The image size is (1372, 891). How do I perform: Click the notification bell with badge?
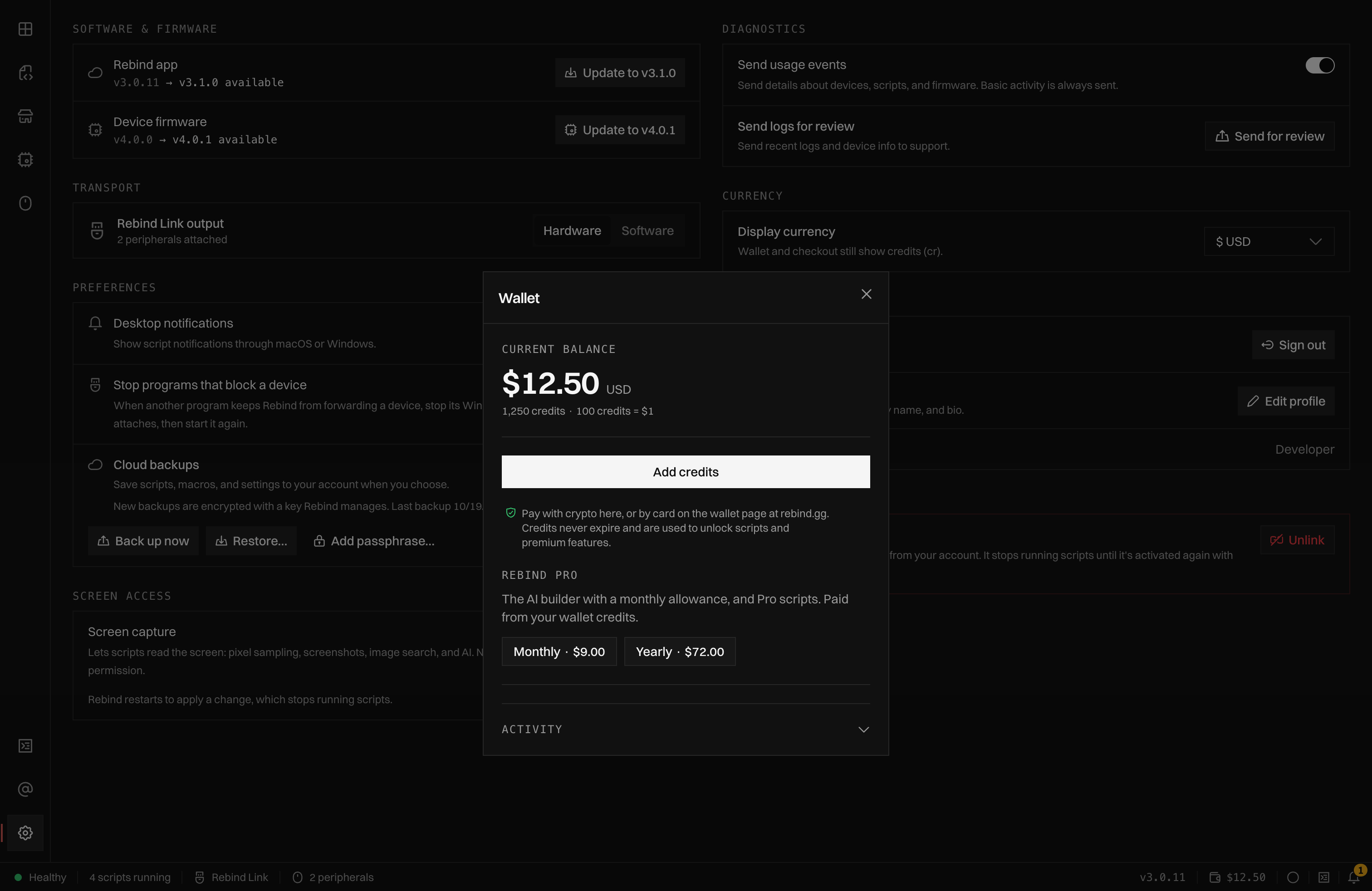[x=1354, y=876]
